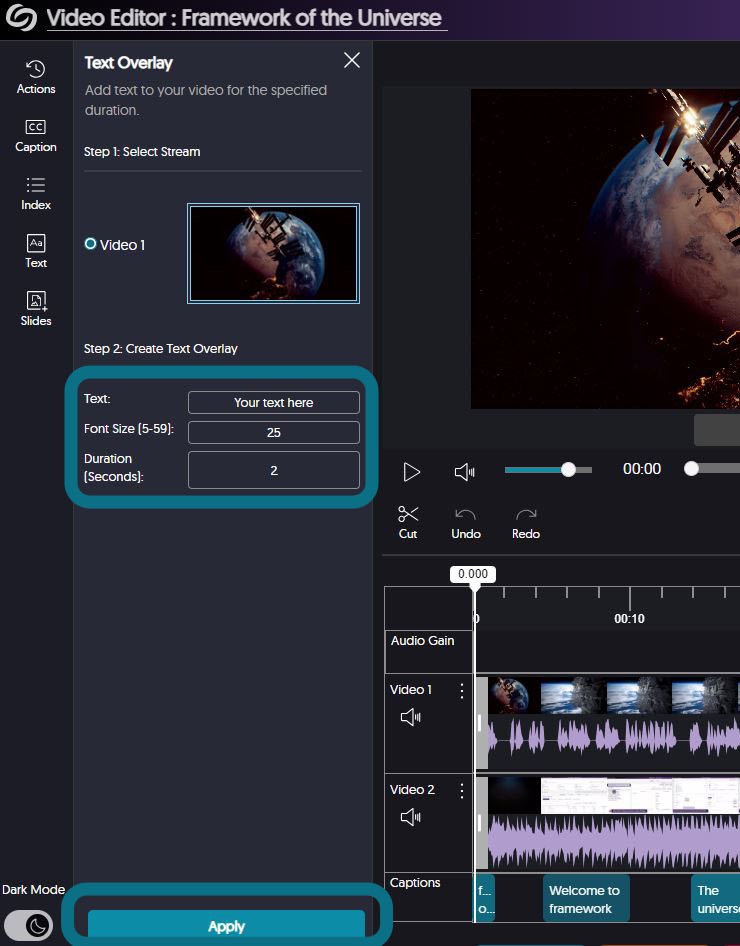Select the Video 1 stream radio button
Viewport: 740px width, 946px height.
[90, 244]
